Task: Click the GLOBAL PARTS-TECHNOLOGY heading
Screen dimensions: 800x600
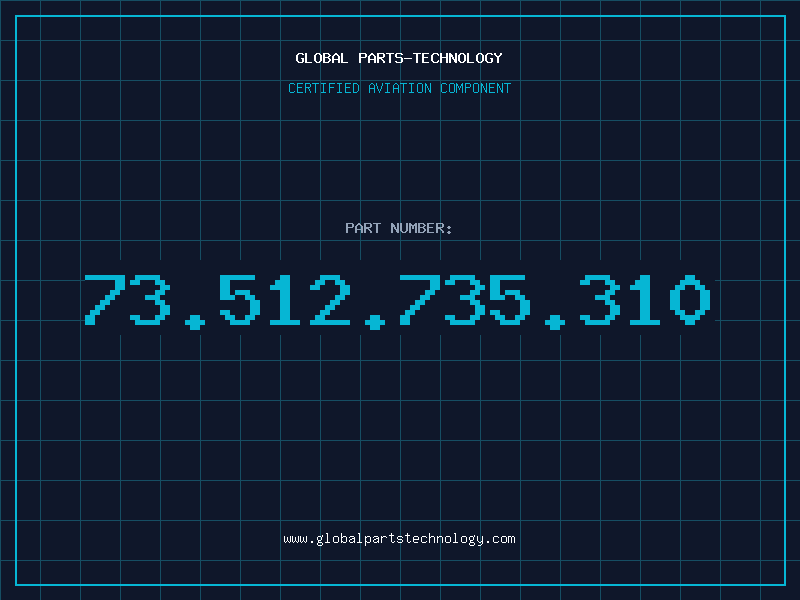Action: [x=399, y=58]
